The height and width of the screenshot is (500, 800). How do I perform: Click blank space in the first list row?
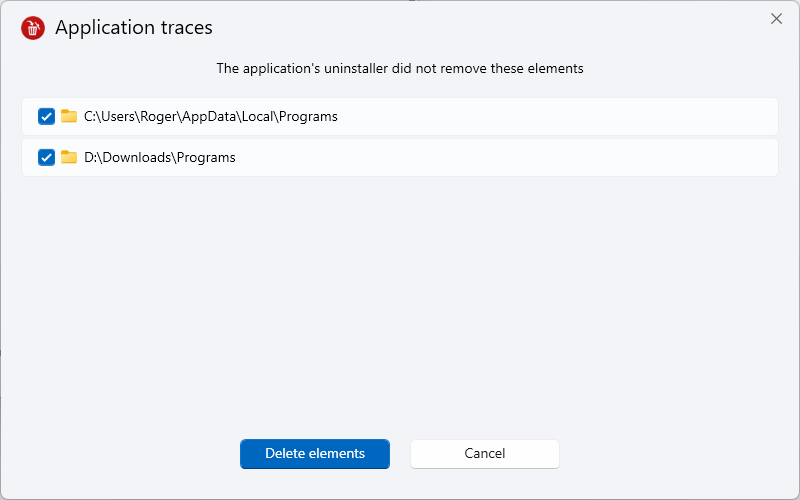[x=556, y=116]
